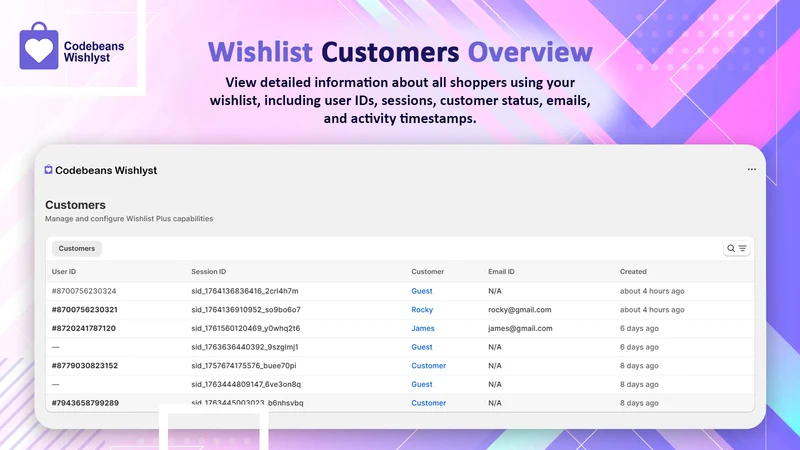Click session sid_1757674175576_buee70pi
Screen dimensions: 800x450
244,365
